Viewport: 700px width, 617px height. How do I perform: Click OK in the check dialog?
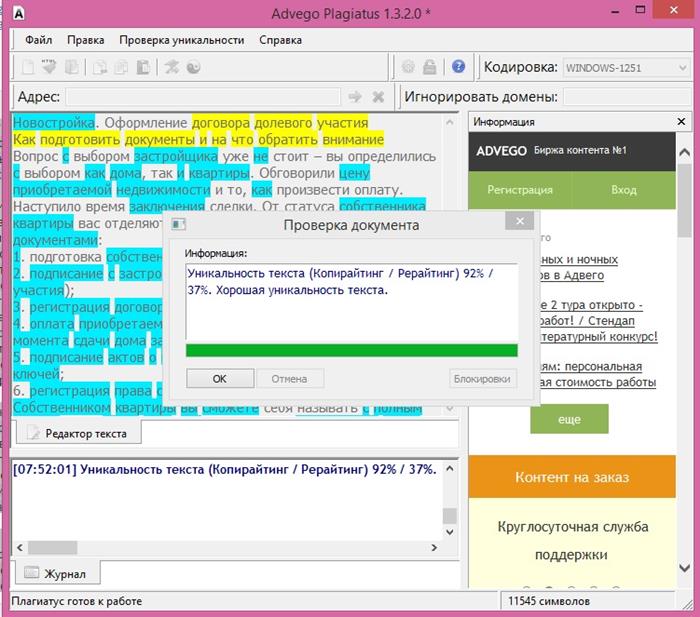[x=220, y=379]
